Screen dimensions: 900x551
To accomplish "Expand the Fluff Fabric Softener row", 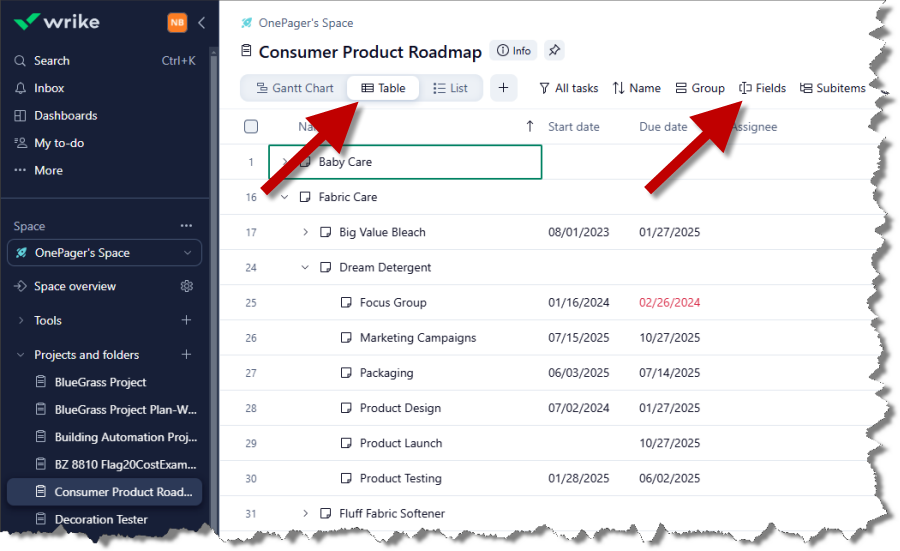I will 305,513.
